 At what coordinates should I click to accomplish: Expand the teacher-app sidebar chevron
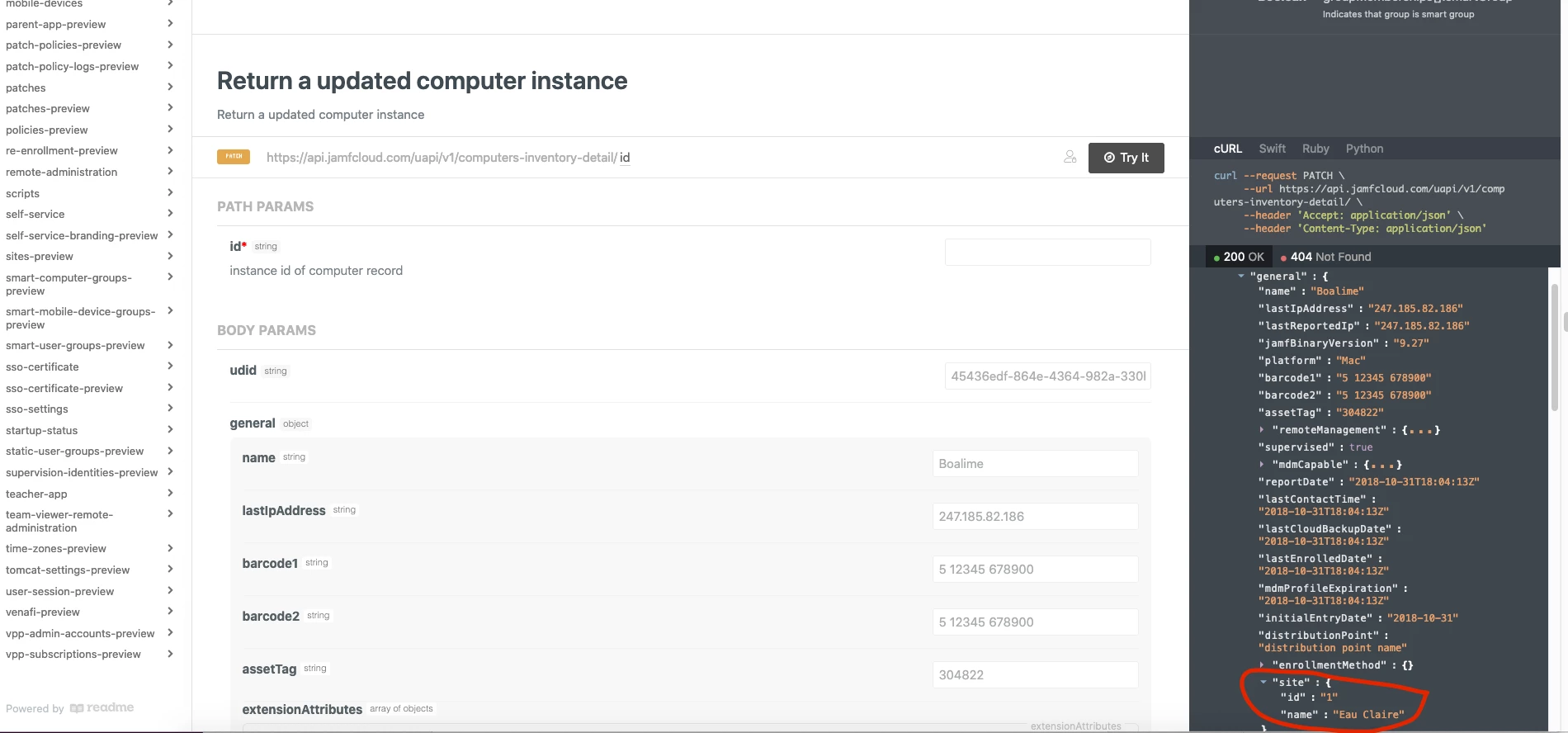(x=170, y=493)
